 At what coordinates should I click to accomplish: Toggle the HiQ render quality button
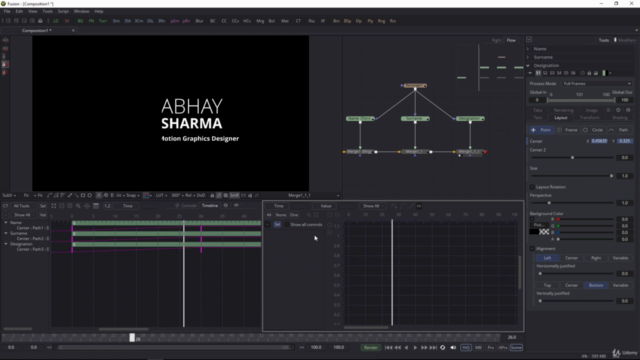pyautogui.click(x=466, y=348)
